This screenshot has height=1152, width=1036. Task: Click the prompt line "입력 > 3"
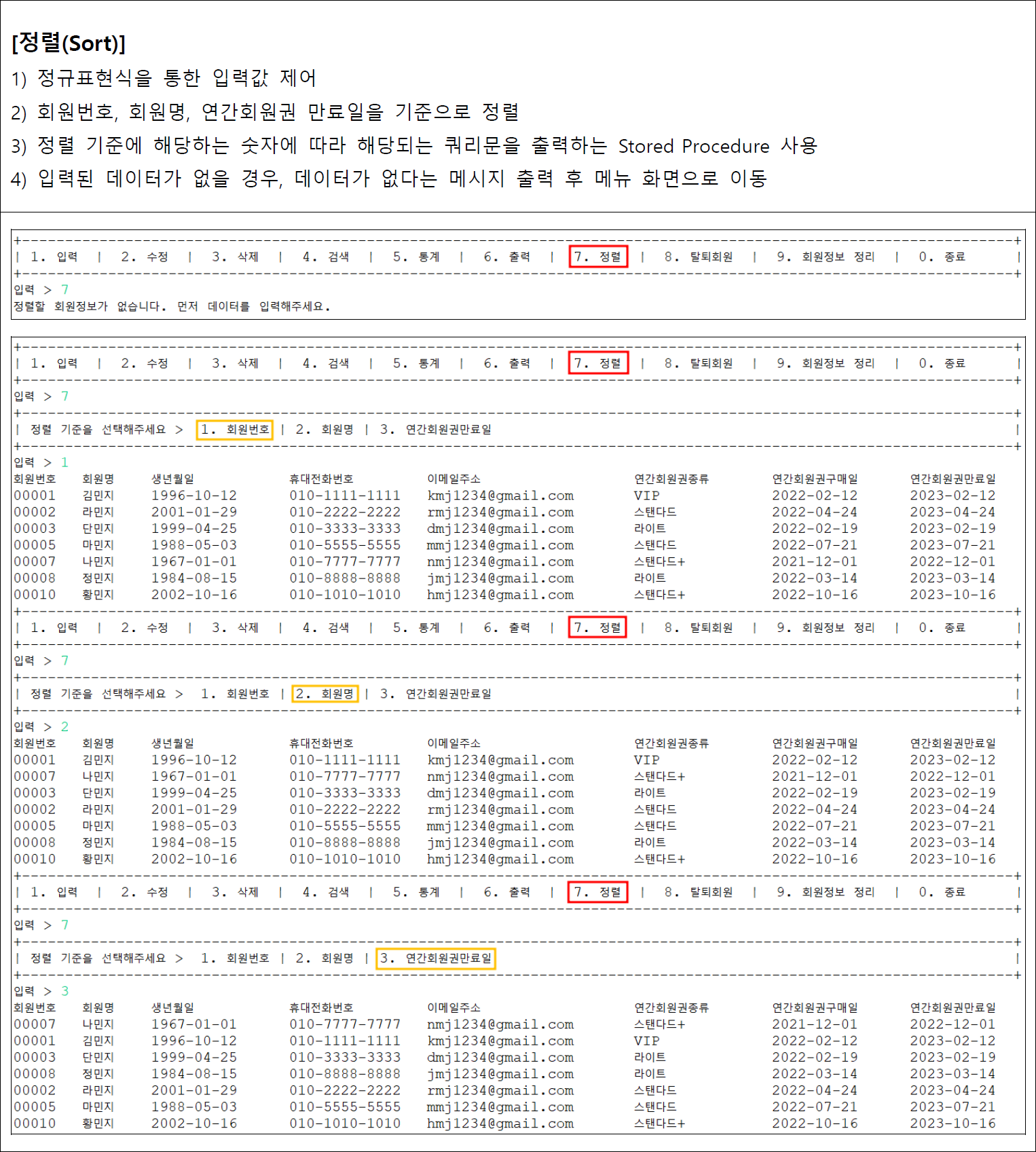pyautogui.click(x=41, y=991)
